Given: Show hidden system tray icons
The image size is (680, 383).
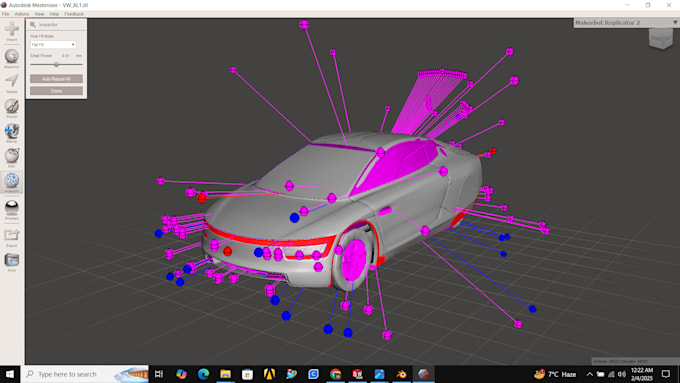Looking at the screenshot, I should pyautogui.click(x=589, y=374).
